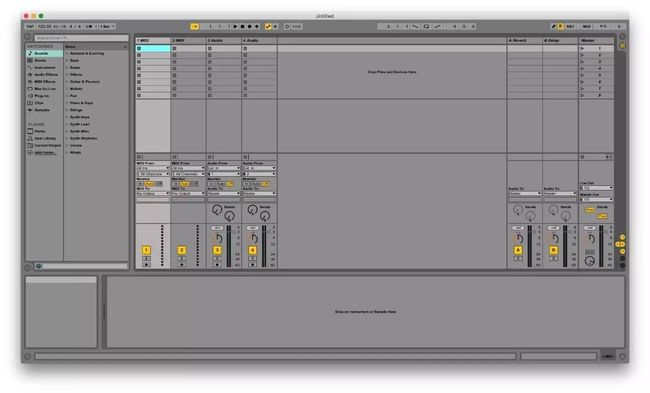Screen dimensions: 650x393
Task: Select MIDI Effects category in browser
Action: point(44,82)
